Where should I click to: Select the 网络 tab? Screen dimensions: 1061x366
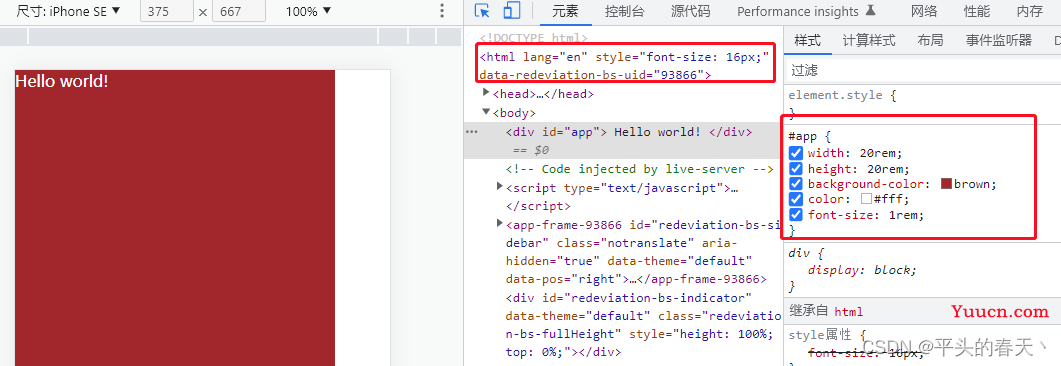[x=924, y=12]
